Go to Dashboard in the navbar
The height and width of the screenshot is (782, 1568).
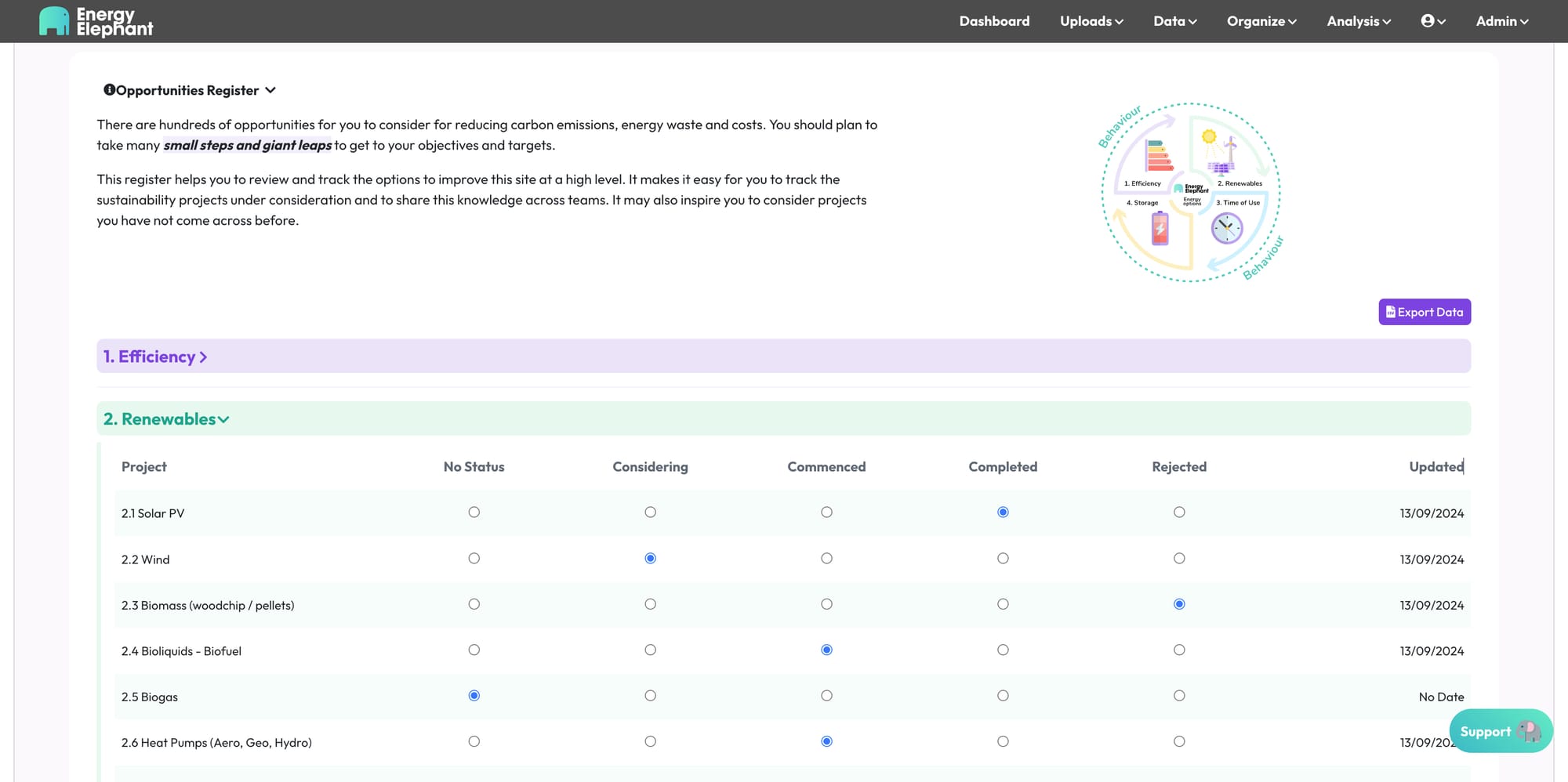pos(994,21)
